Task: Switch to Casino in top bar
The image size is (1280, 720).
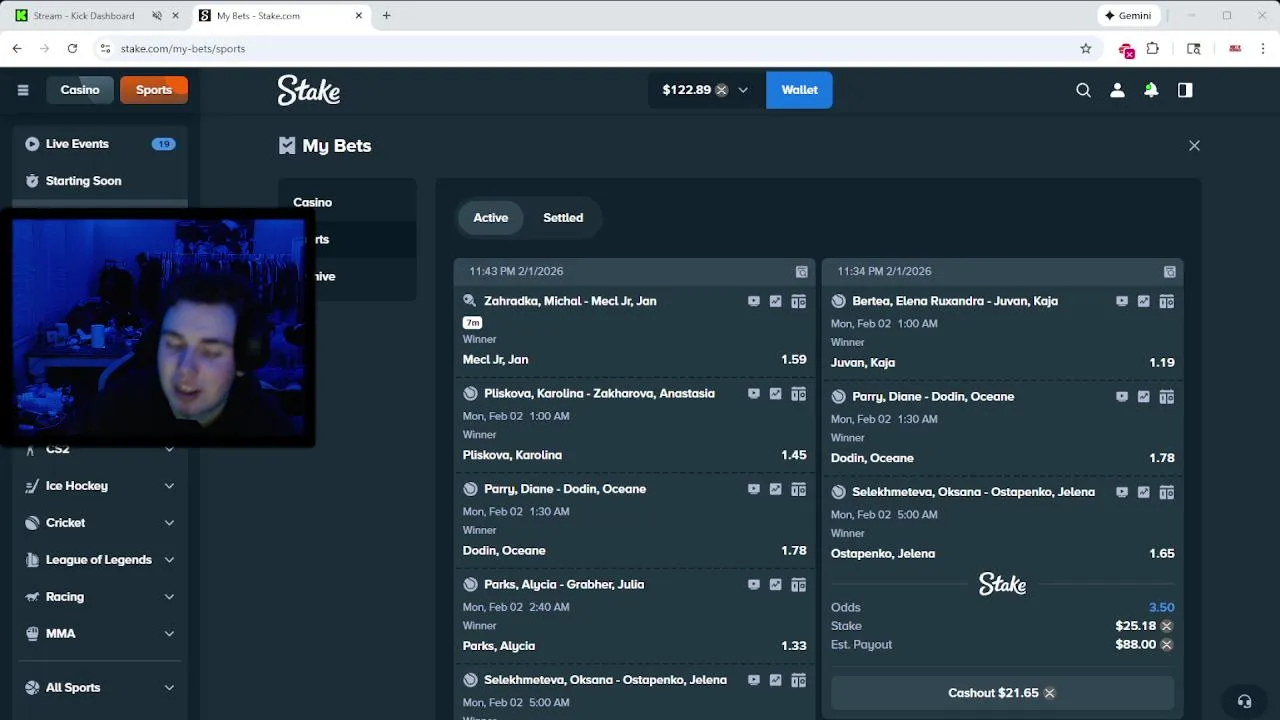Action: (80, 90)
